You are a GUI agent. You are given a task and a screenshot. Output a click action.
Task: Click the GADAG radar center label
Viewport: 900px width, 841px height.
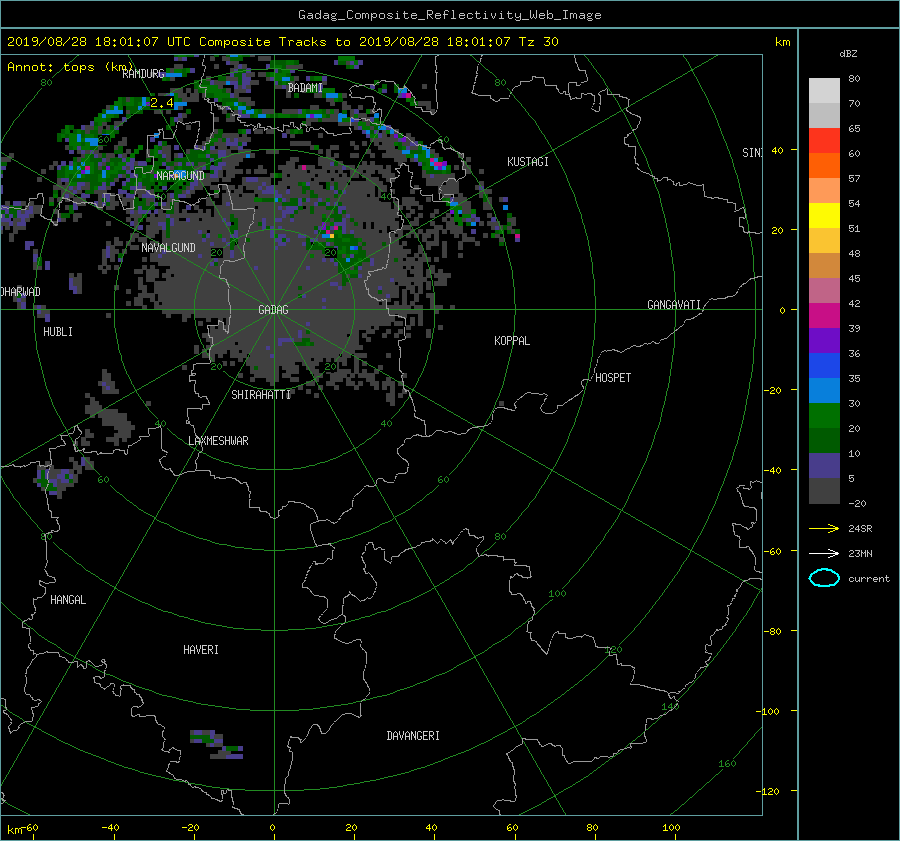point(273,310)
